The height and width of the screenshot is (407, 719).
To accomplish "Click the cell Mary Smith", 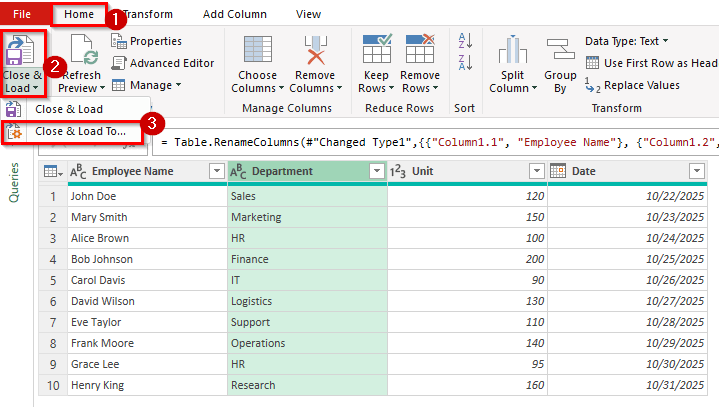I will [147, 218].
